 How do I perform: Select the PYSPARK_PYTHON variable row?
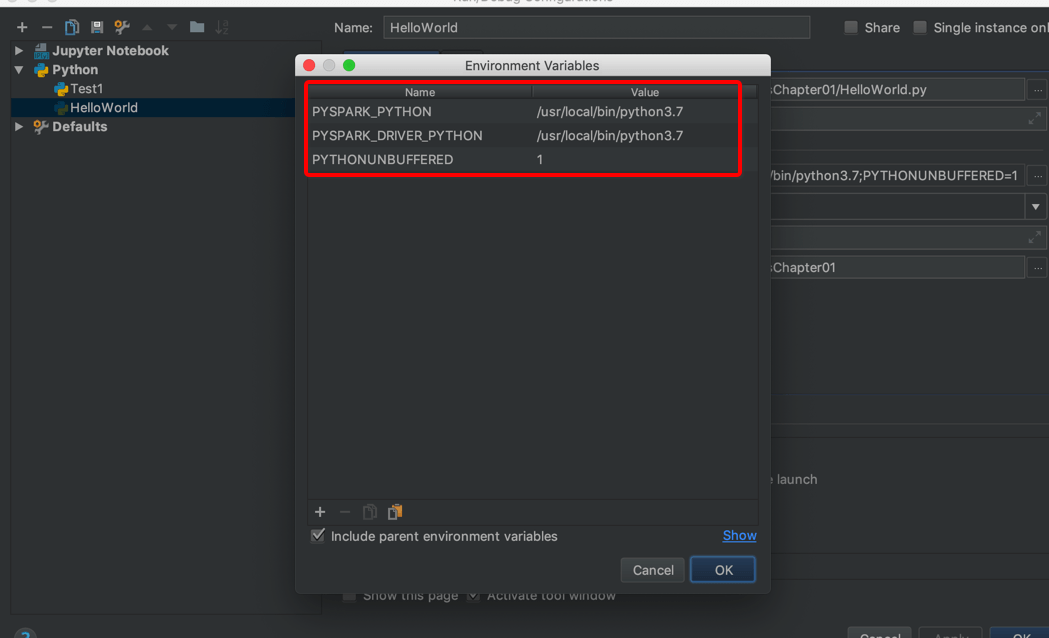pos(420,112)
